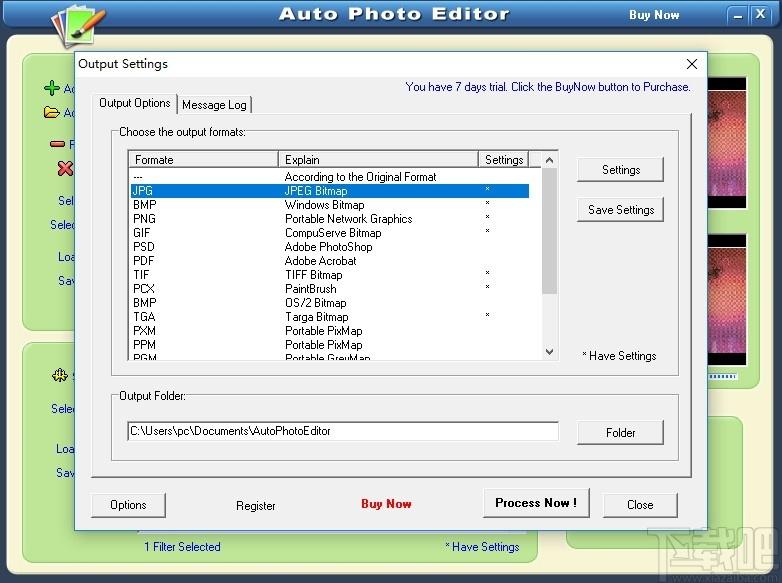The height and width of the screenshot is (583, 782).
Task: Select the OS/2 Bitmap row
Action: tap(330, 303)
